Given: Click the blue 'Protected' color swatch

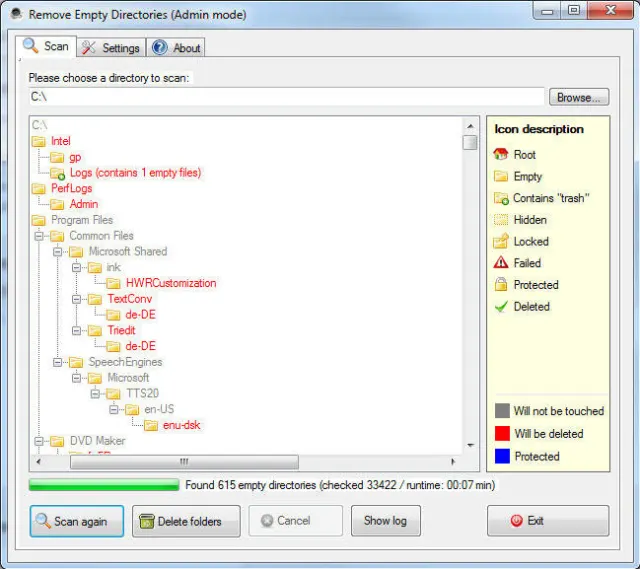Looking at the screenshot, I should [x=502, y=456].
